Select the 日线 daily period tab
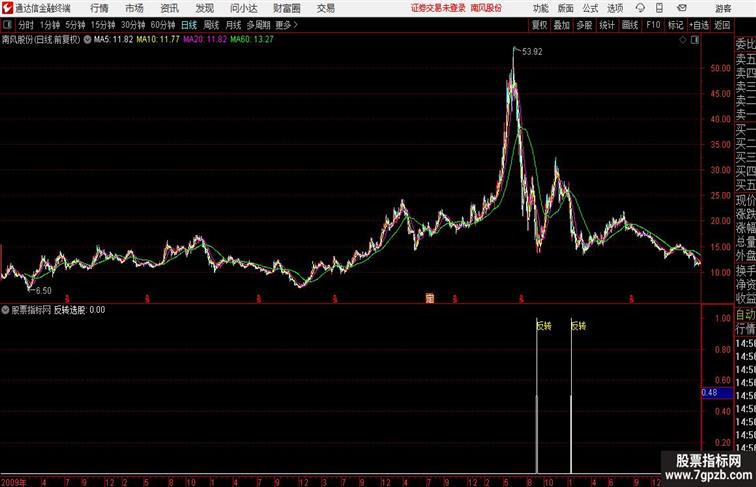 [189, 25]
